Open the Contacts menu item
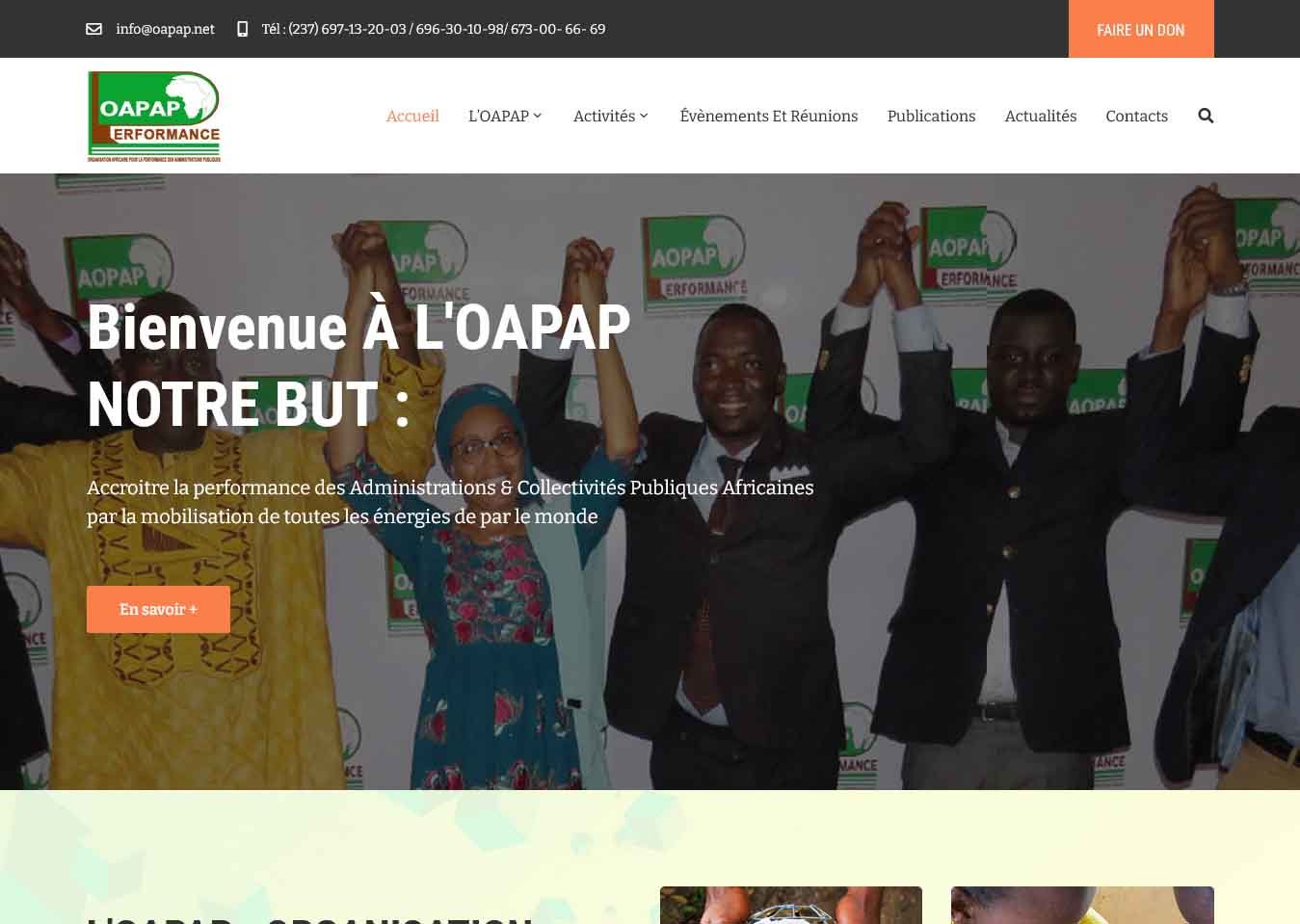Image resolution: width=1300 pixels, height=924 pixels. 1136,116
